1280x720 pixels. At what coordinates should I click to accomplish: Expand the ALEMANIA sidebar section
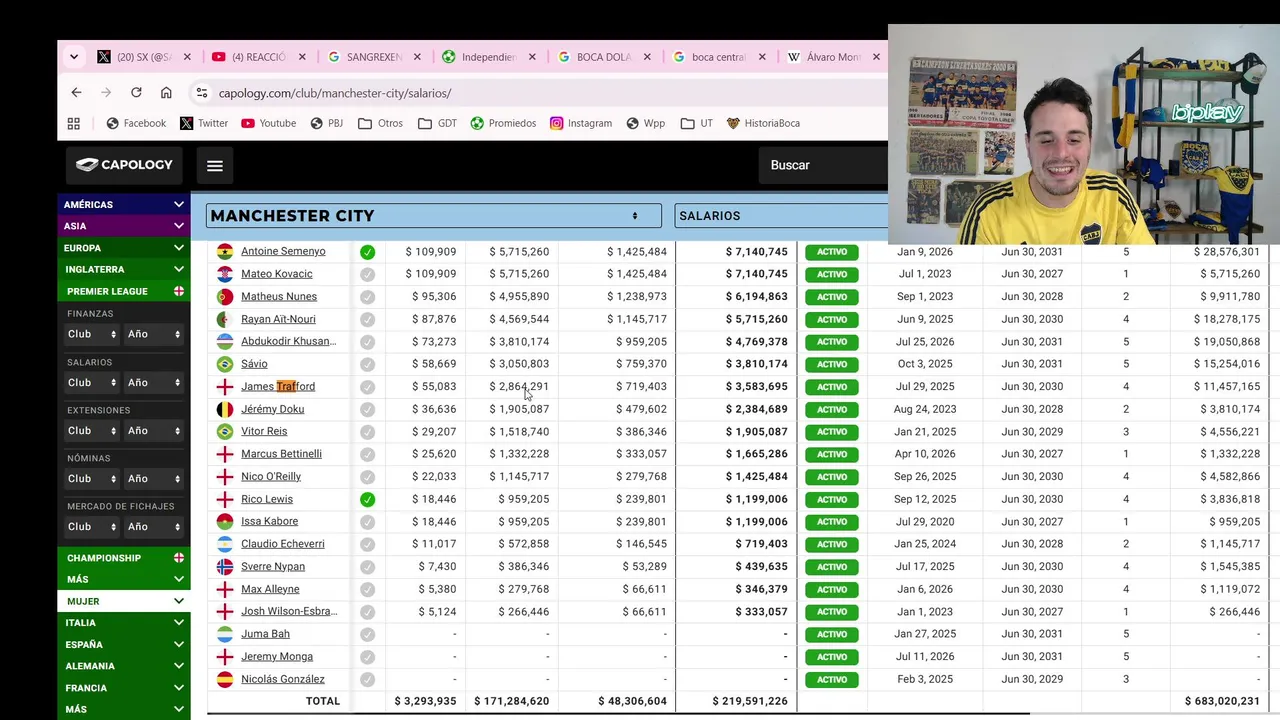click(124, 666)
